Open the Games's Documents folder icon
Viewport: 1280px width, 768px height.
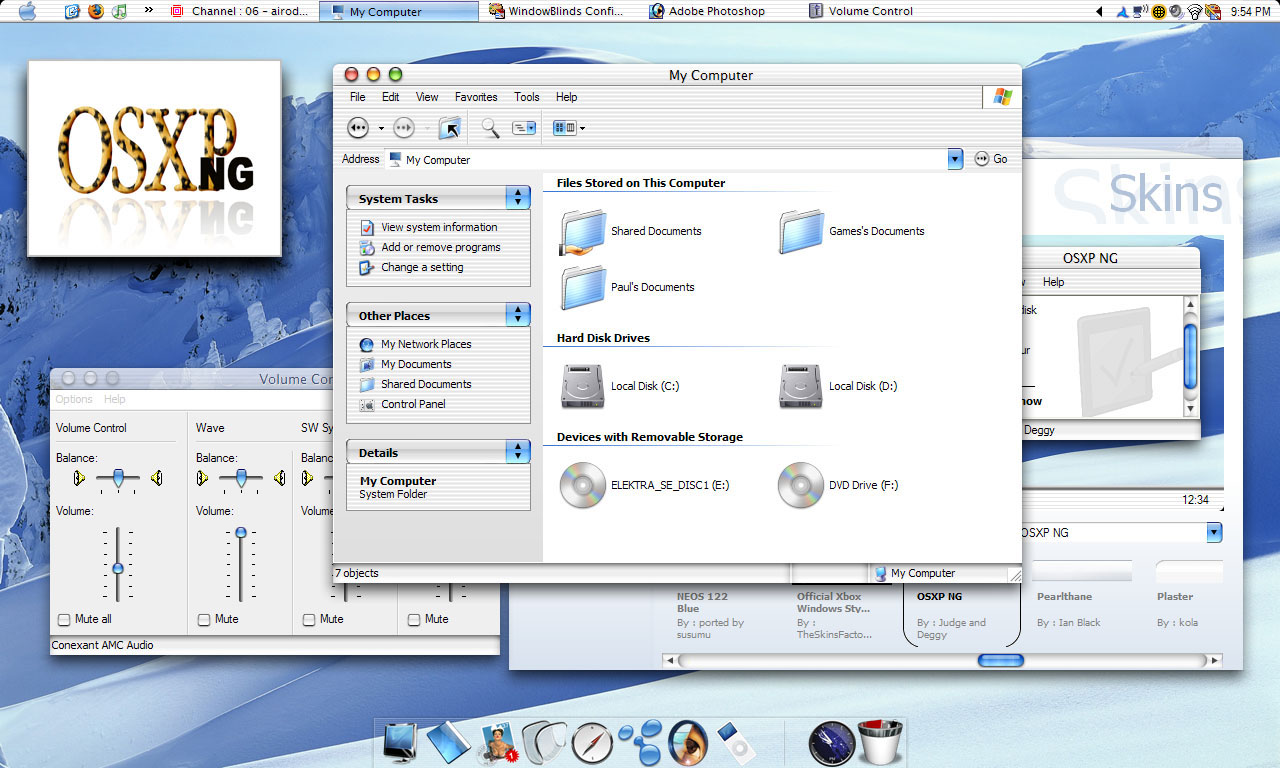click(x=801, y=232)
